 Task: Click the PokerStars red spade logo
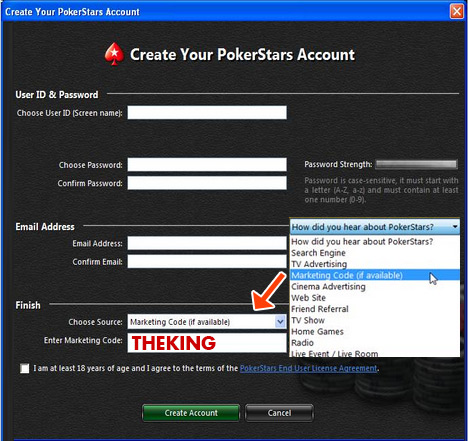pyautogui.click(x=114, y=54)
